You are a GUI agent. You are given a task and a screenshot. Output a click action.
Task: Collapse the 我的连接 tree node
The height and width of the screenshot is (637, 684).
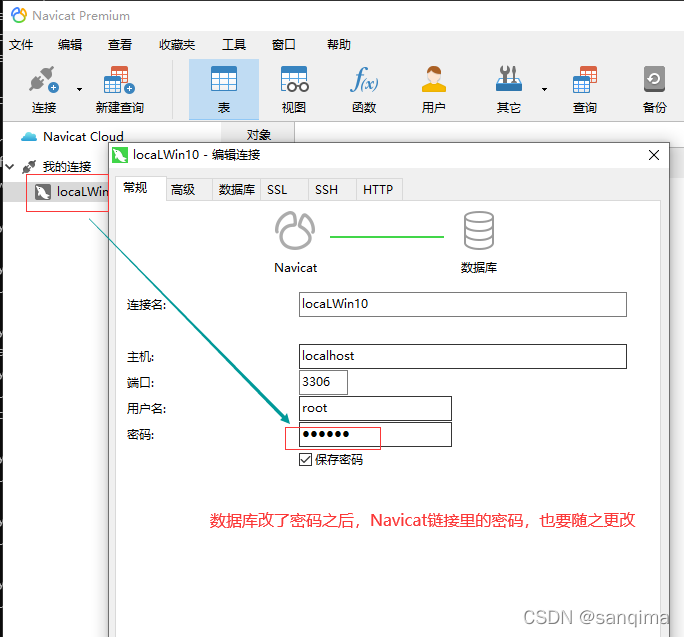(x=10, y=166)
